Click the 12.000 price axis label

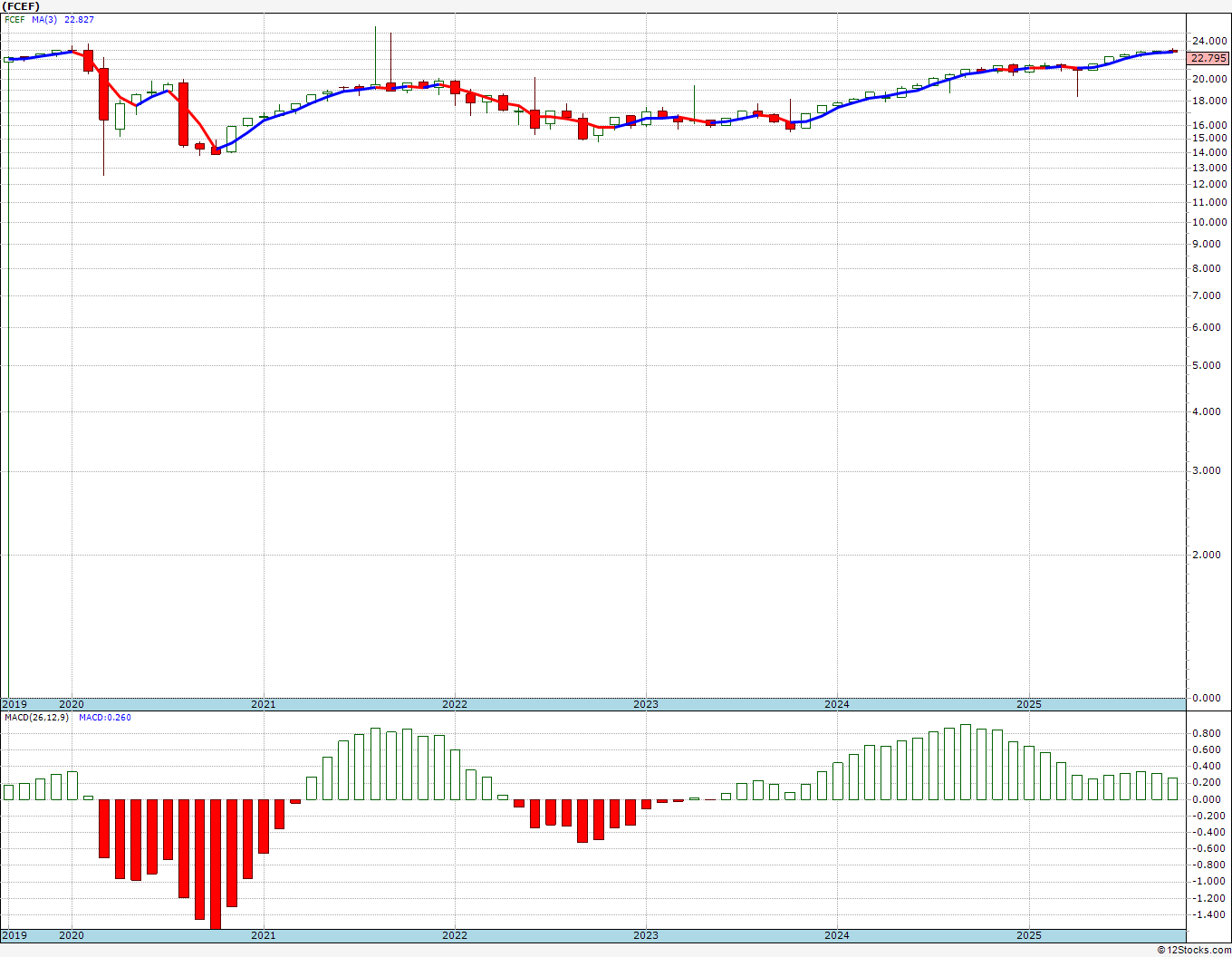pyautogui.click(x=1210, y=185)
